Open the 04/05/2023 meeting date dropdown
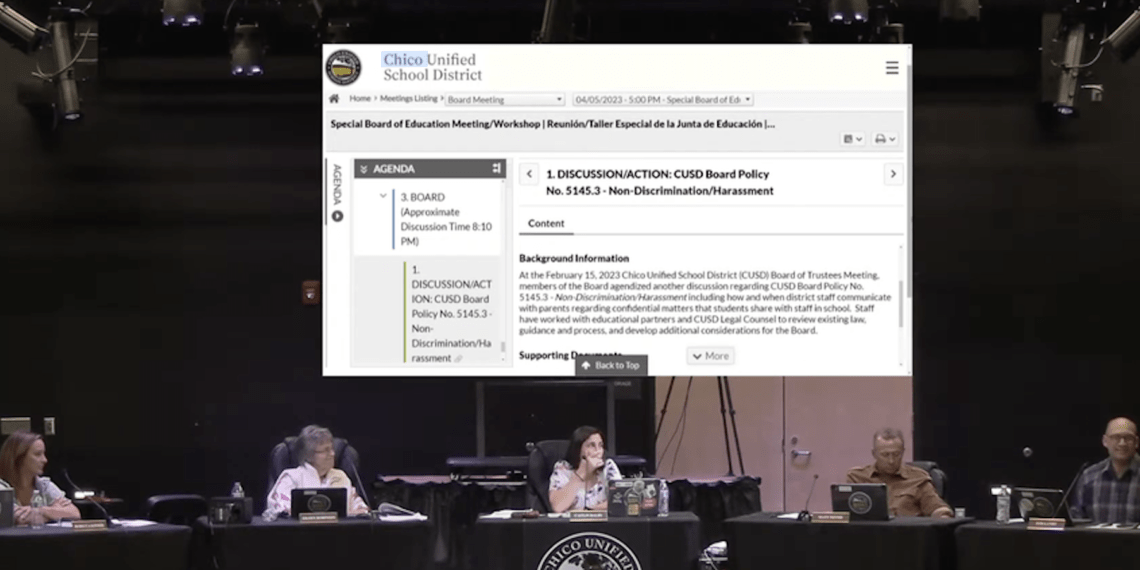 (x=662, y=100)
